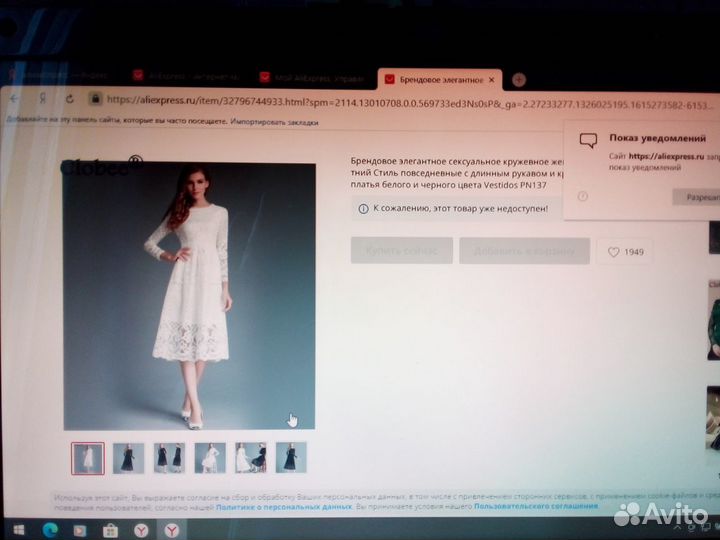Open the 'Политике о персональных данных' link
The height and width of the screenshot is (540, 720).
[282, 507]
